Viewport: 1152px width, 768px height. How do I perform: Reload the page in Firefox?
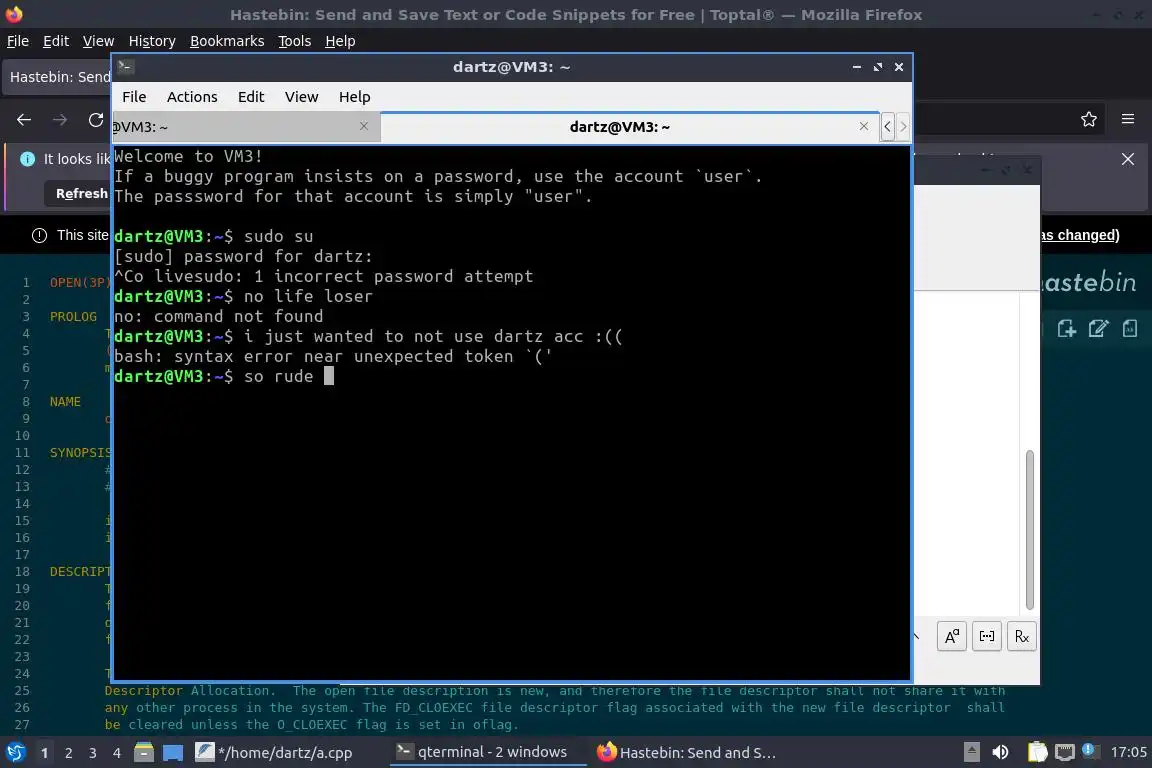pyautogui.click(x=96, y=119)
